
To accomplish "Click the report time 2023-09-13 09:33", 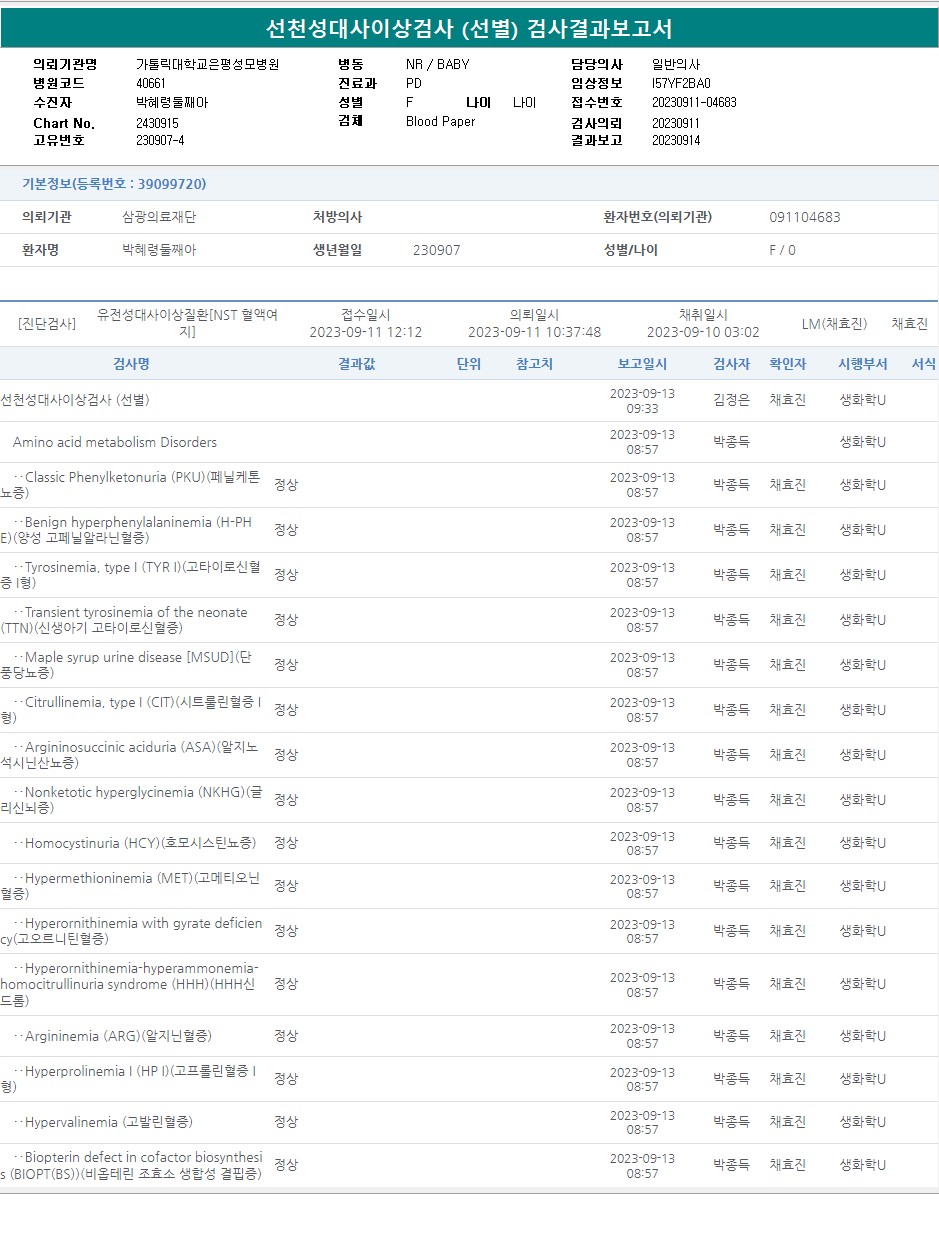I will pos(642,401).
